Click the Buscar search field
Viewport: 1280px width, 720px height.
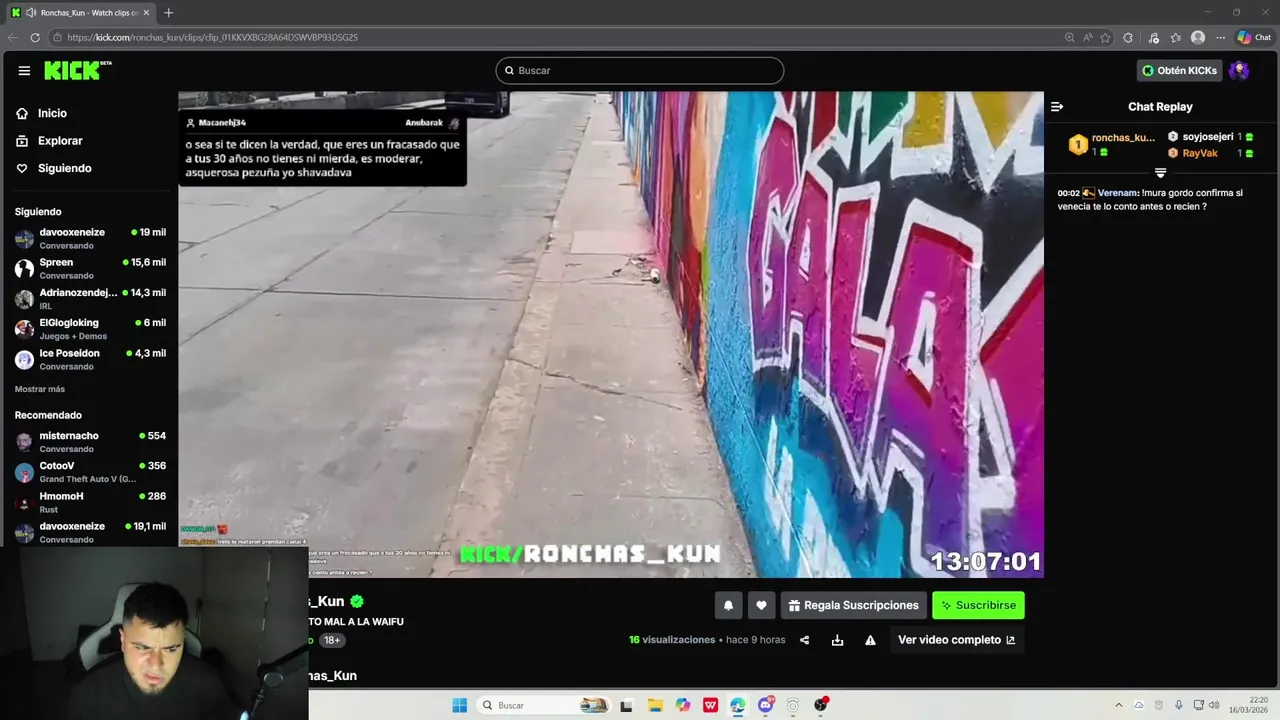[x=640, y=70]
